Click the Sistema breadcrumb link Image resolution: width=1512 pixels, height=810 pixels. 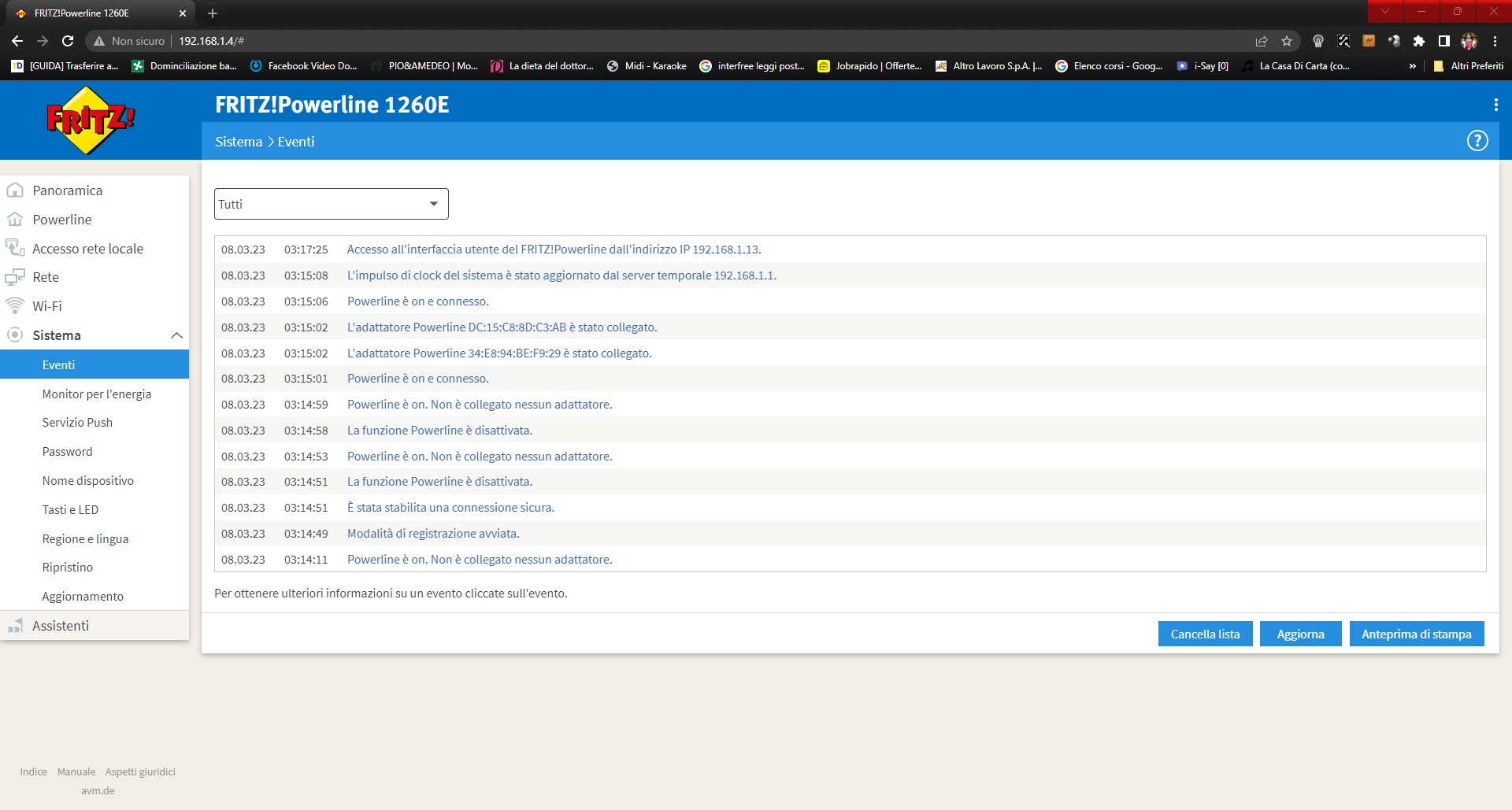[239, 142]
